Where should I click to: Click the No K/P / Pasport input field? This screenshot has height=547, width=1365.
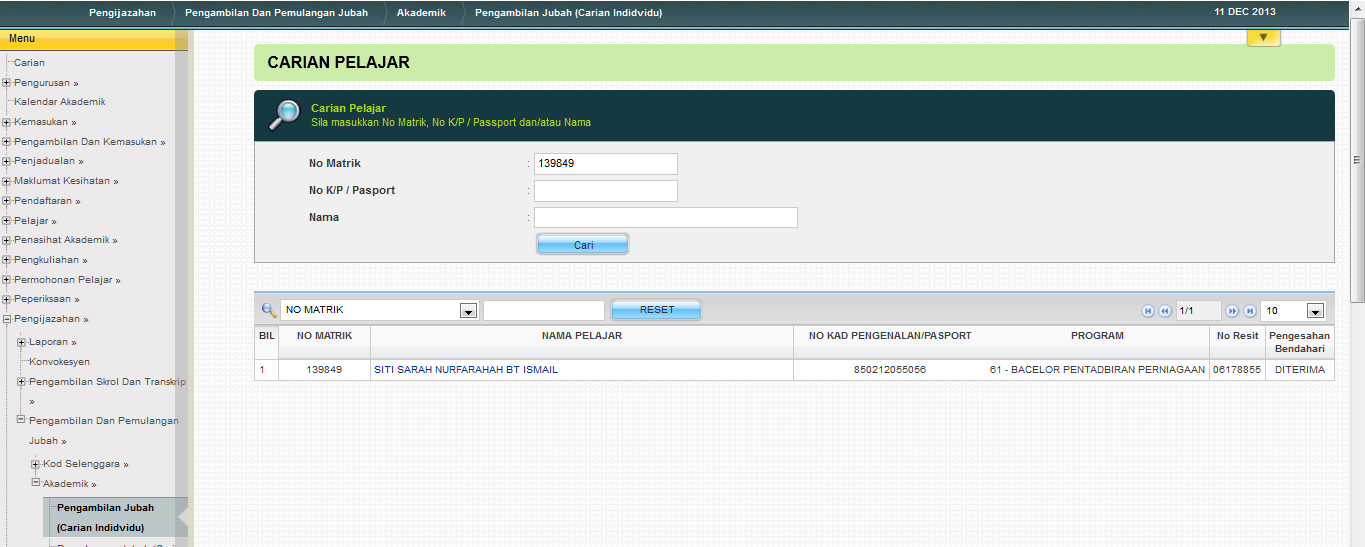point(605,191)
